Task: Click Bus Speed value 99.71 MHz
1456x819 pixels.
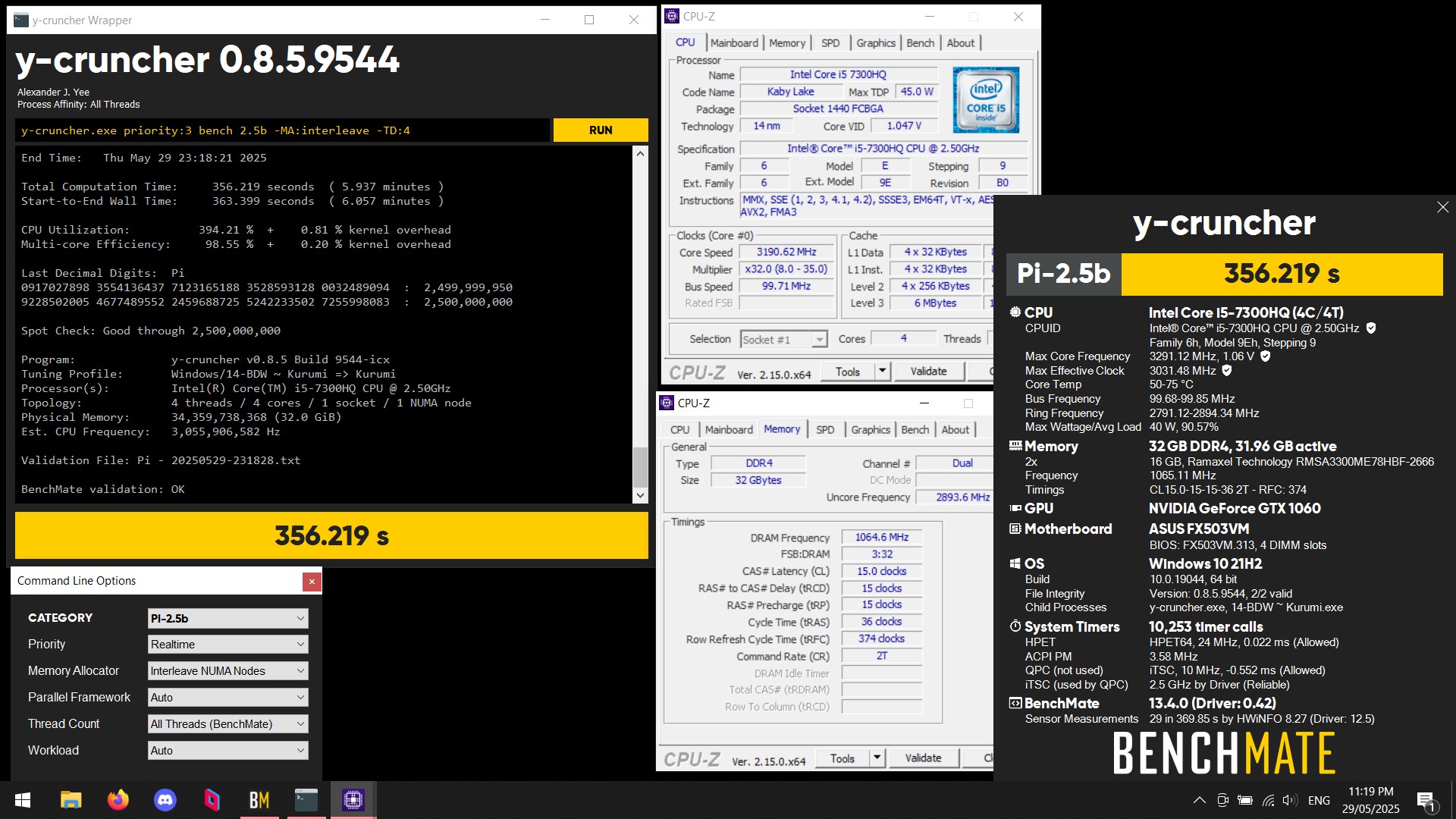Action: click(x=786, y=287)
